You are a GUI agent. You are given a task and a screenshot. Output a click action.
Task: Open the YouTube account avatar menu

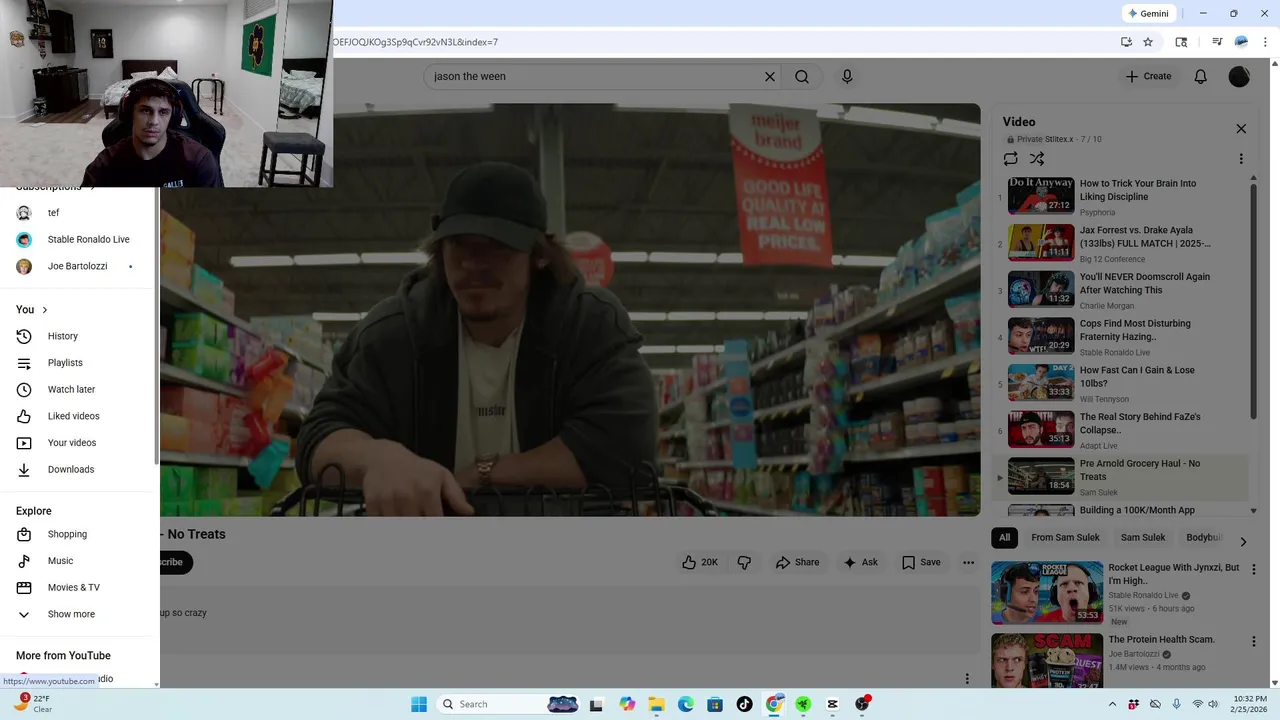[1239, 76]
